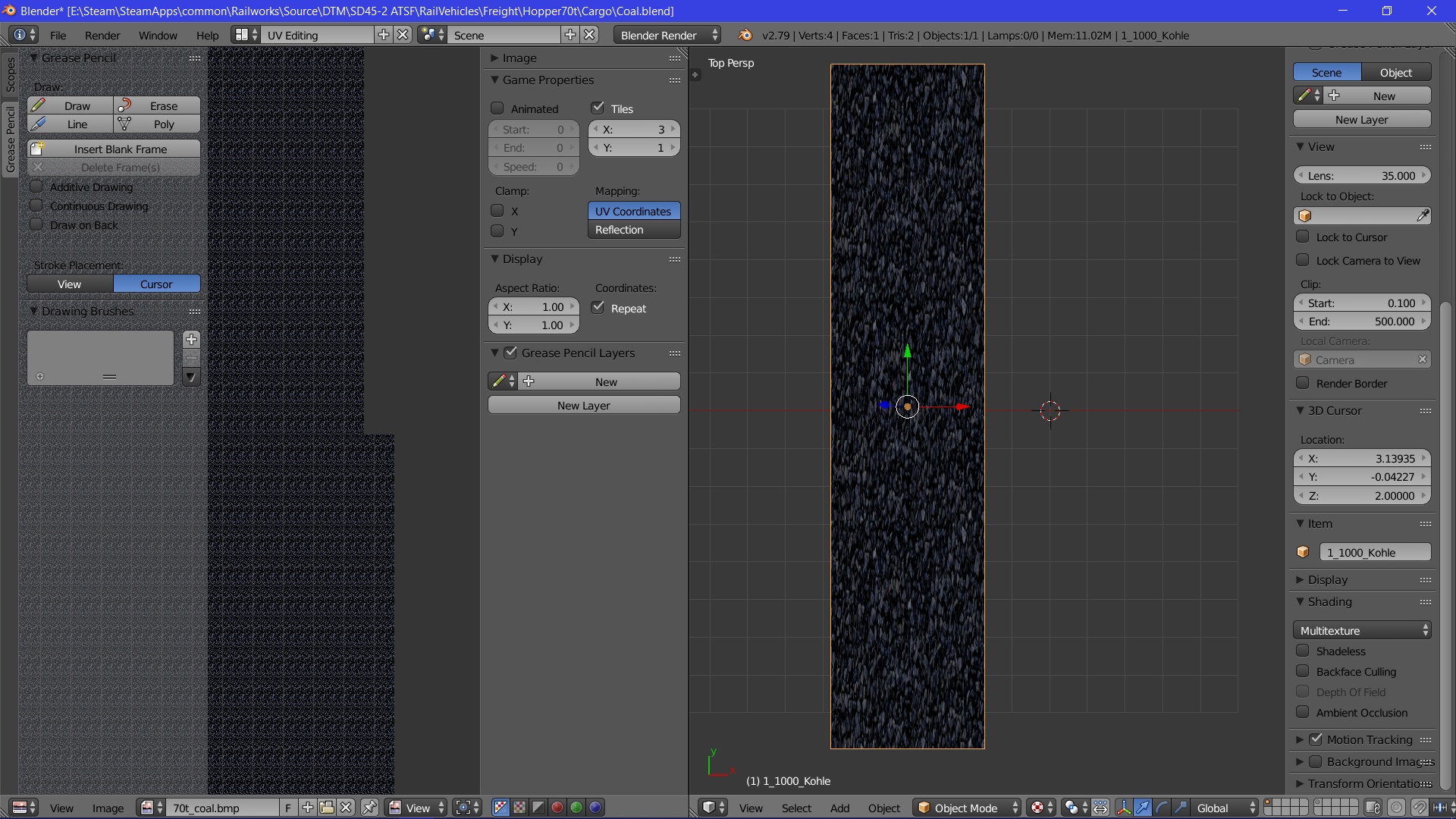Image resolution: width=1456 pixels, height=819 pixels.
Task: Expand the Image panel
Action: pos(519,58)
